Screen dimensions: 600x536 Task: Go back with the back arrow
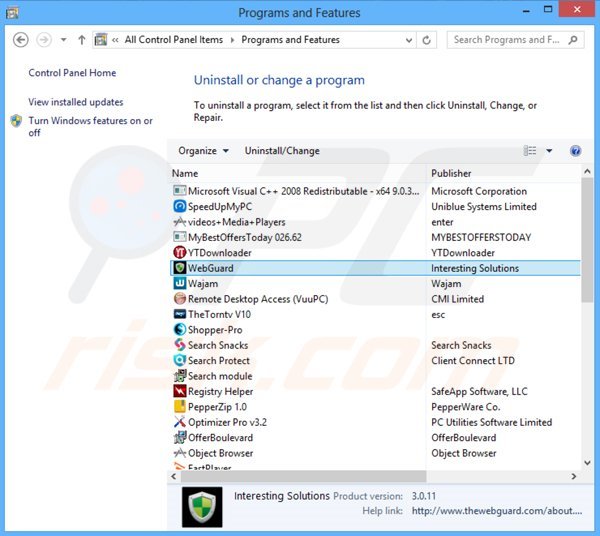tap(20, 40)
